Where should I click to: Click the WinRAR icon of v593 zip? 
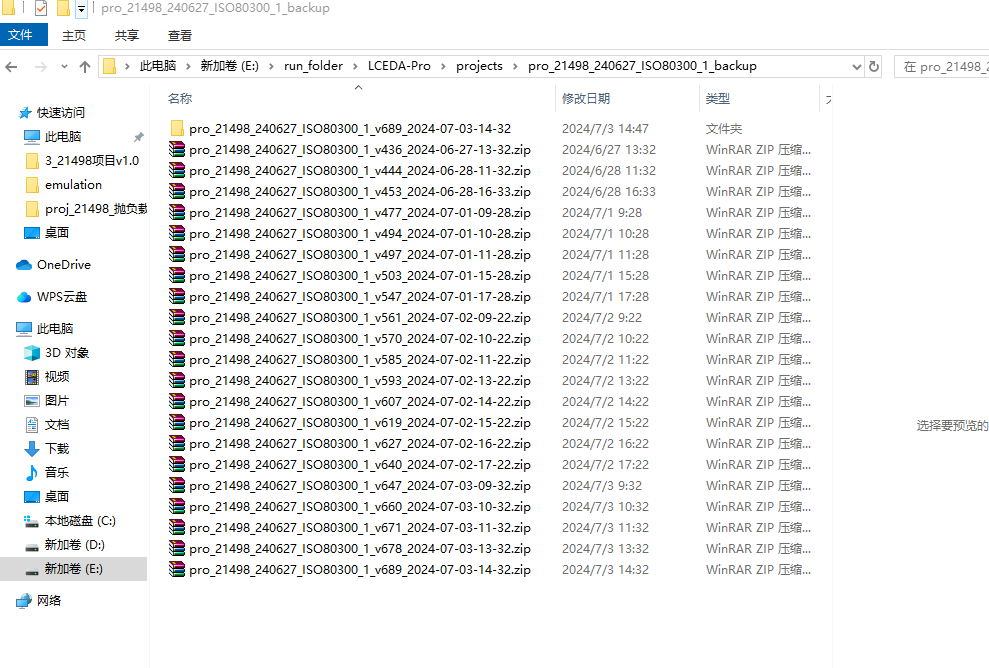coord(177,380)
